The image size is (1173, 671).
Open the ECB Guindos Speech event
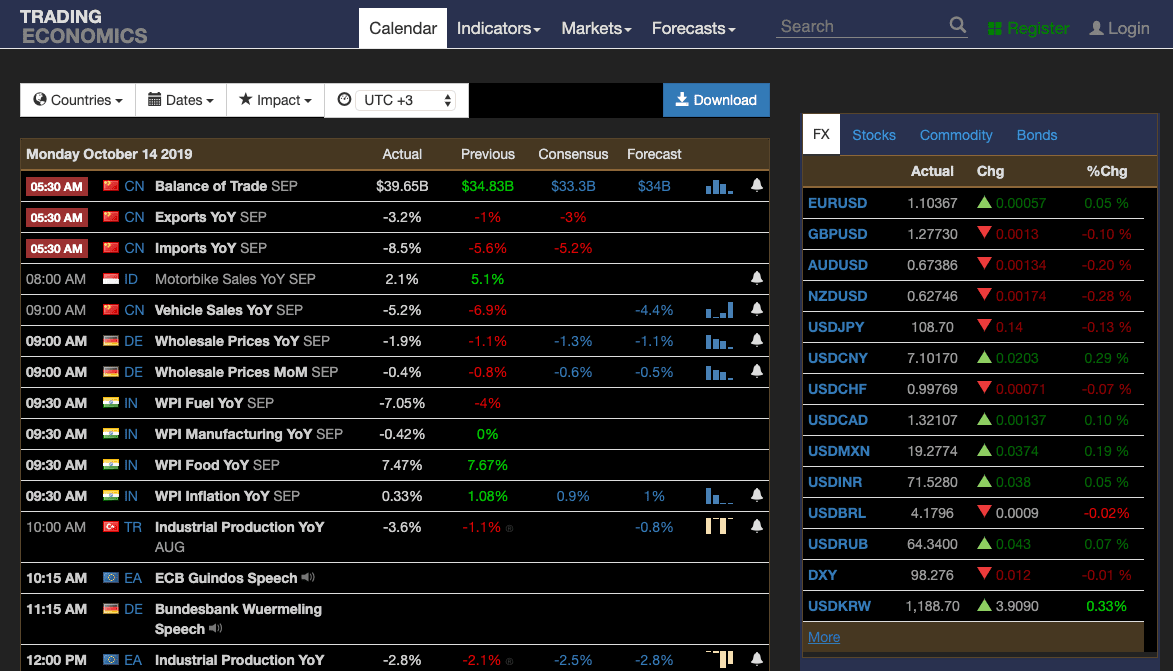tap(226, 578)
